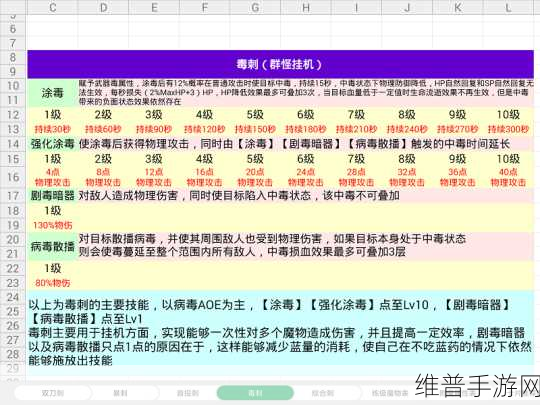Select row 12 header
Viewport: 540px width, 405px height.
13,115
